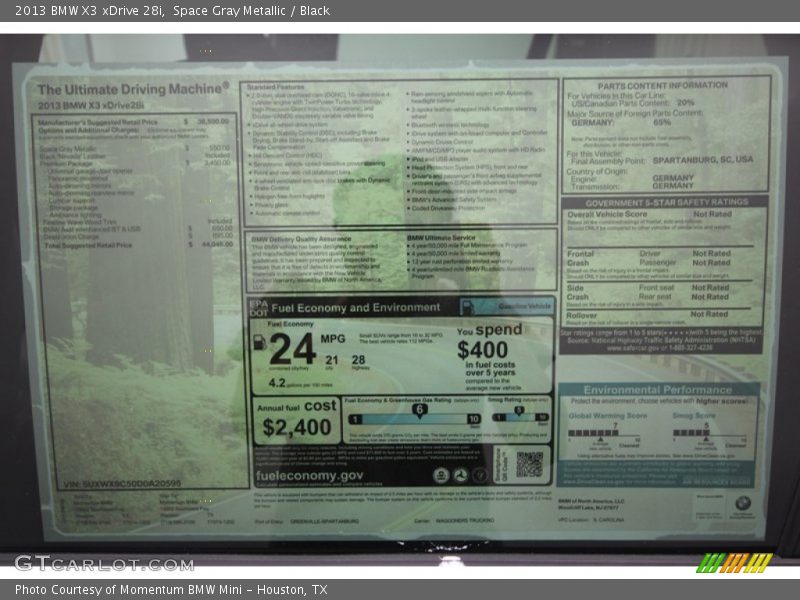Image resolution: width=800 pixels, height=600 pixels.
Task: Click Government 5-Star Safety Ratings header
Action: click(x=666, y=201)
